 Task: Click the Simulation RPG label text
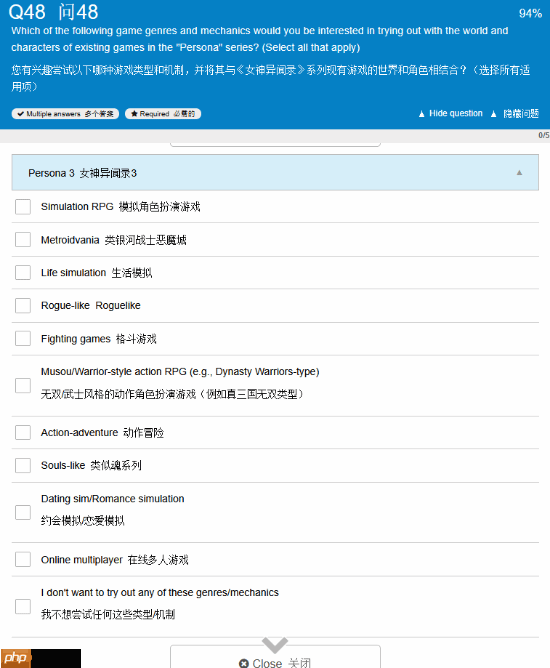[120, 207]
